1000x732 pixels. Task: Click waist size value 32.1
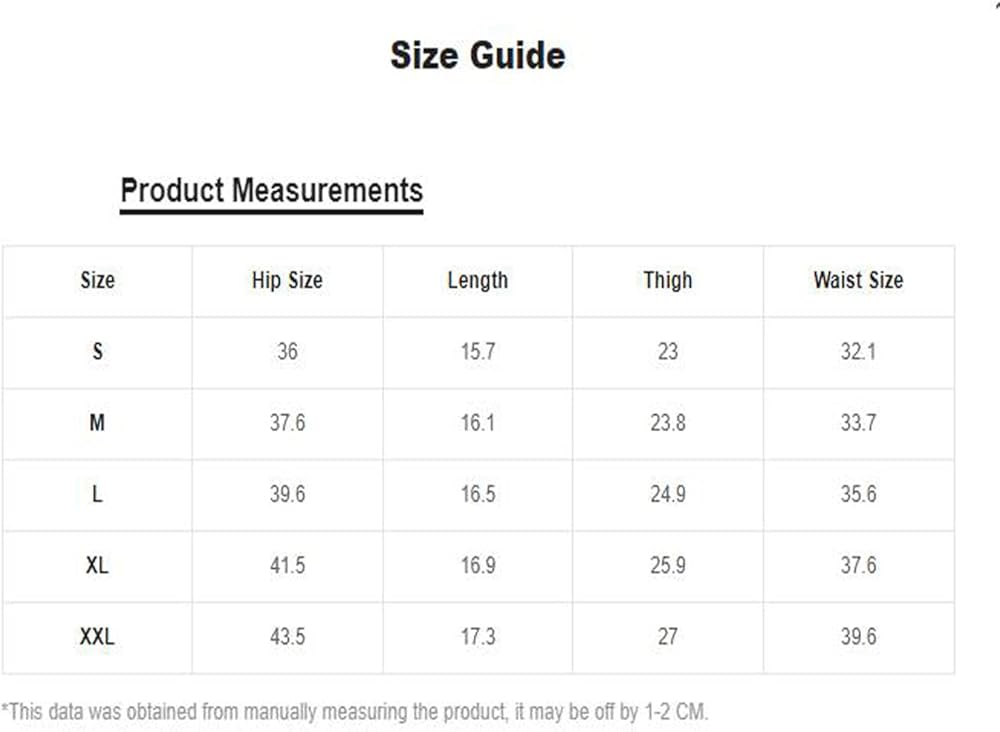858,352
